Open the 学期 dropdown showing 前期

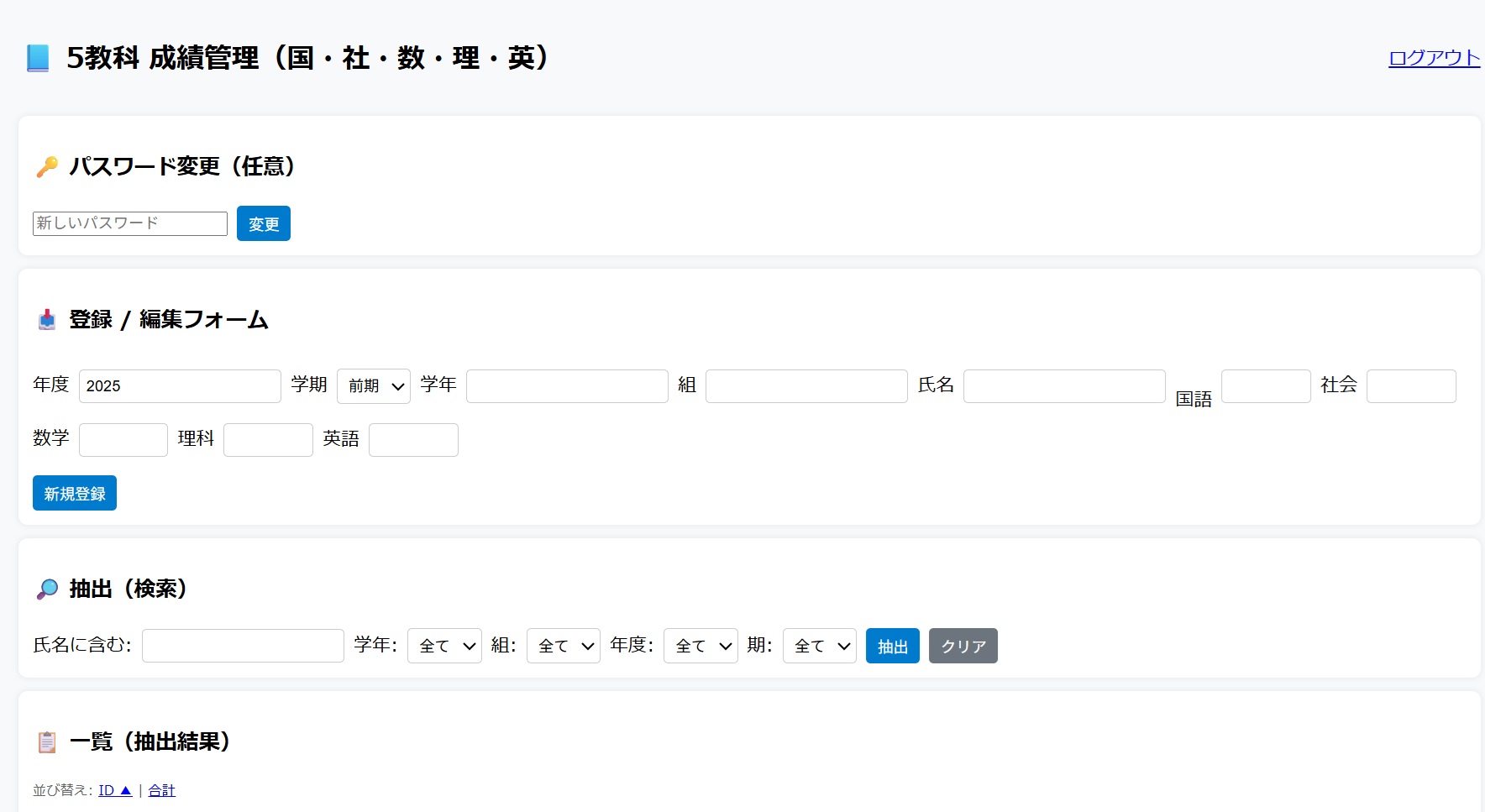[x=373, y=386]
